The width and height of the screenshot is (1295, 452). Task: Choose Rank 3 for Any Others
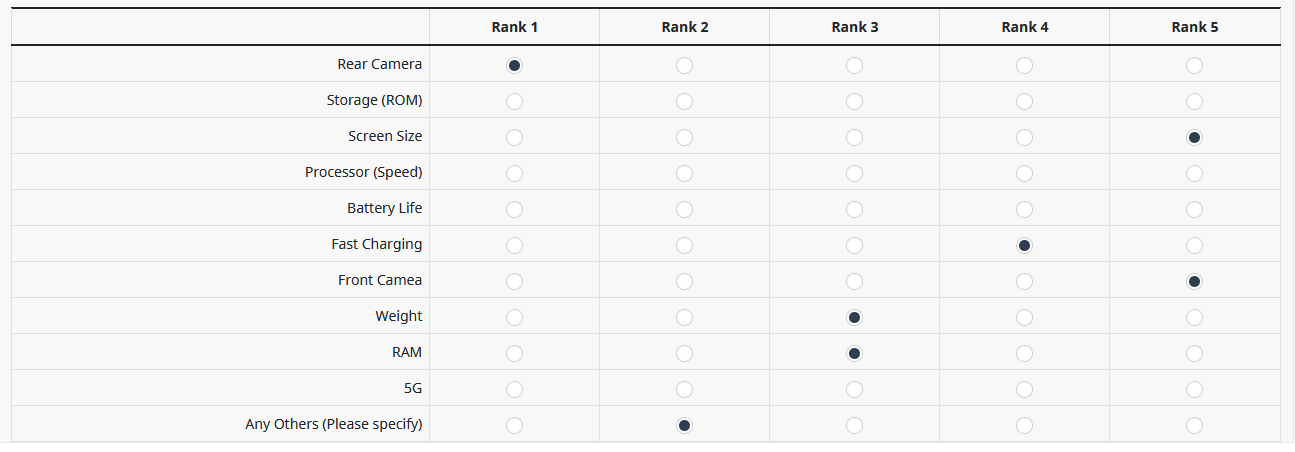tap(854, 426)
